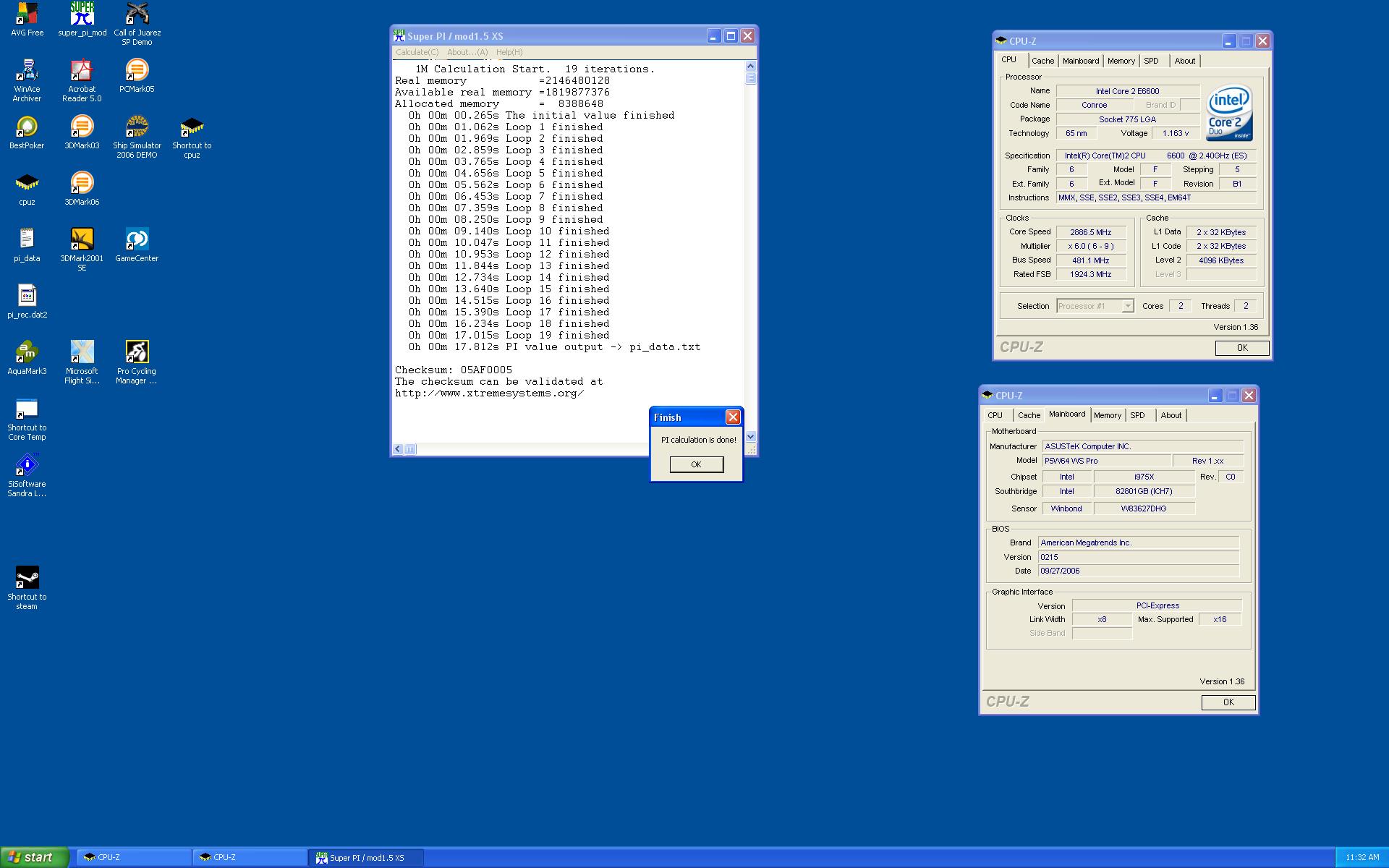Image resolution: width=1389 pixels, height=868 pixels.
Task: Open SPD tab in bottom CPU-Z
Action: point(1137,415)
